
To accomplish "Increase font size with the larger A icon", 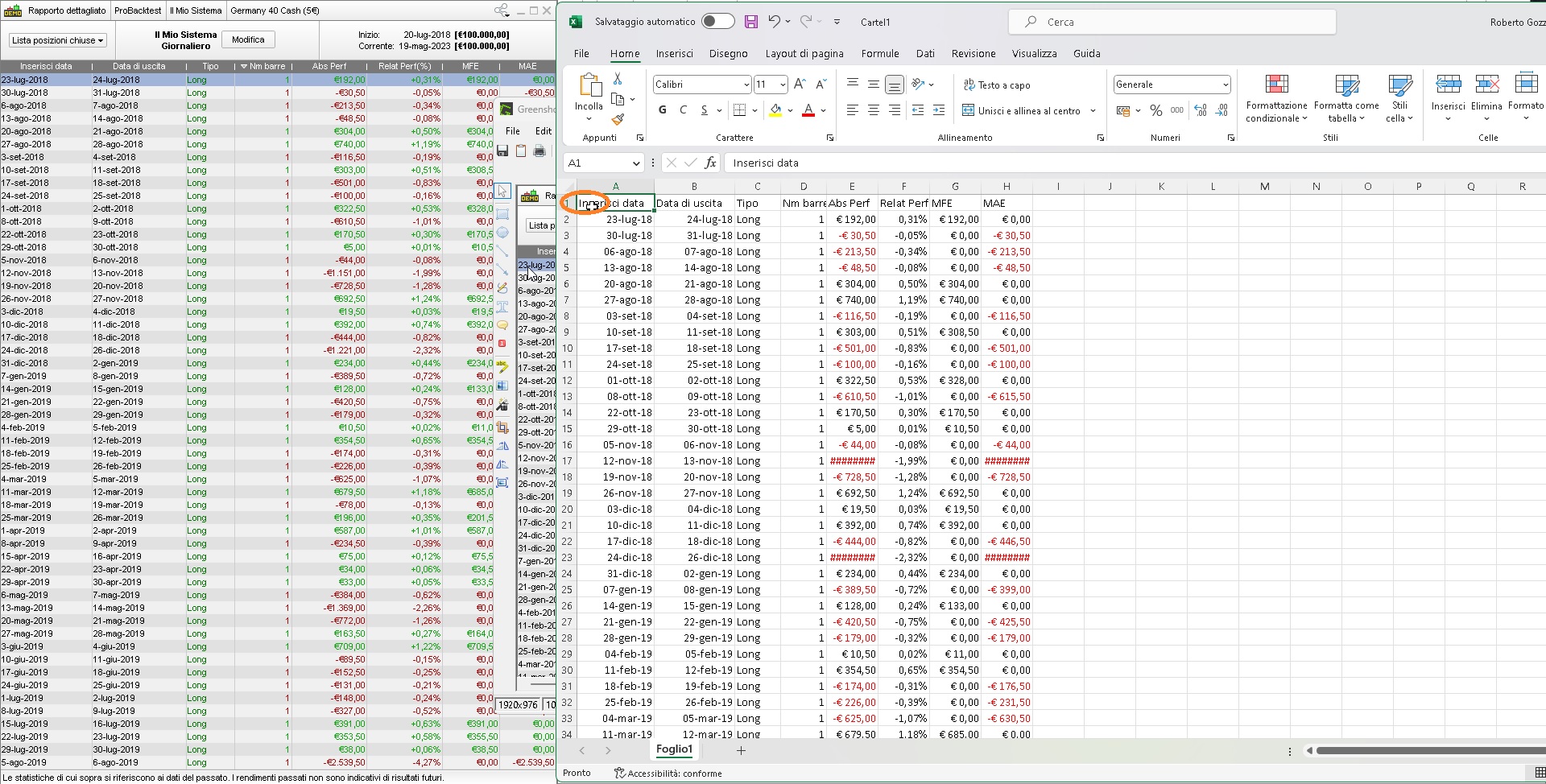I will 800,84.
